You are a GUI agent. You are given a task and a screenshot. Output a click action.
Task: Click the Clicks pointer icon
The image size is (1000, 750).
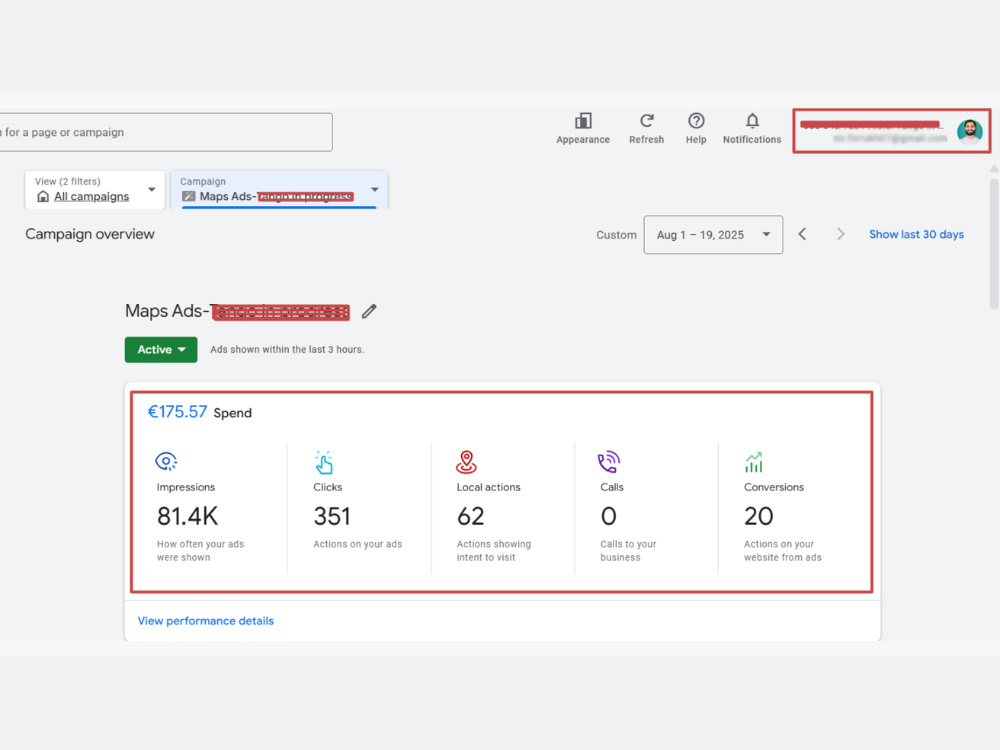pos(324,462)
